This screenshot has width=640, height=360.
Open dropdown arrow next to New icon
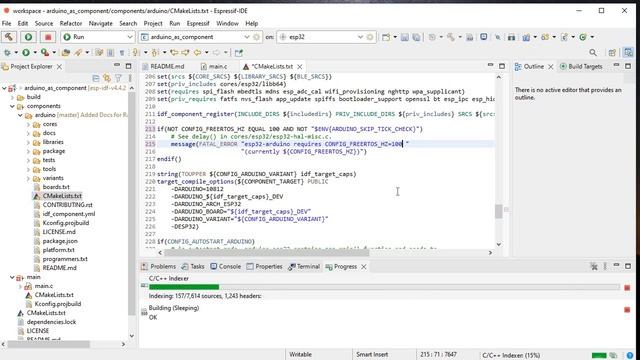point(395,37)
